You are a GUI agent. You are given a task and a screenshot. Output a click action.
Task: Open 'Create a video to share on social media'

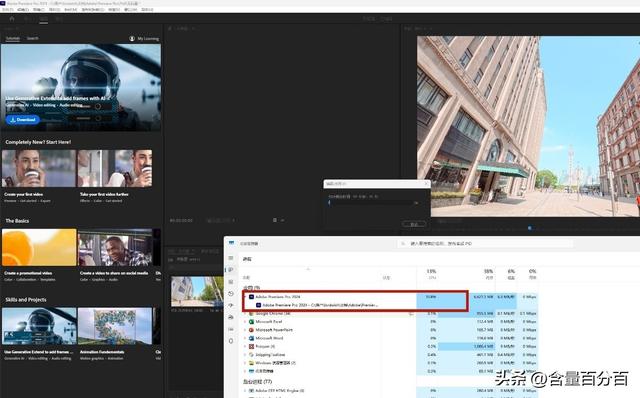[x=115, y=247]
